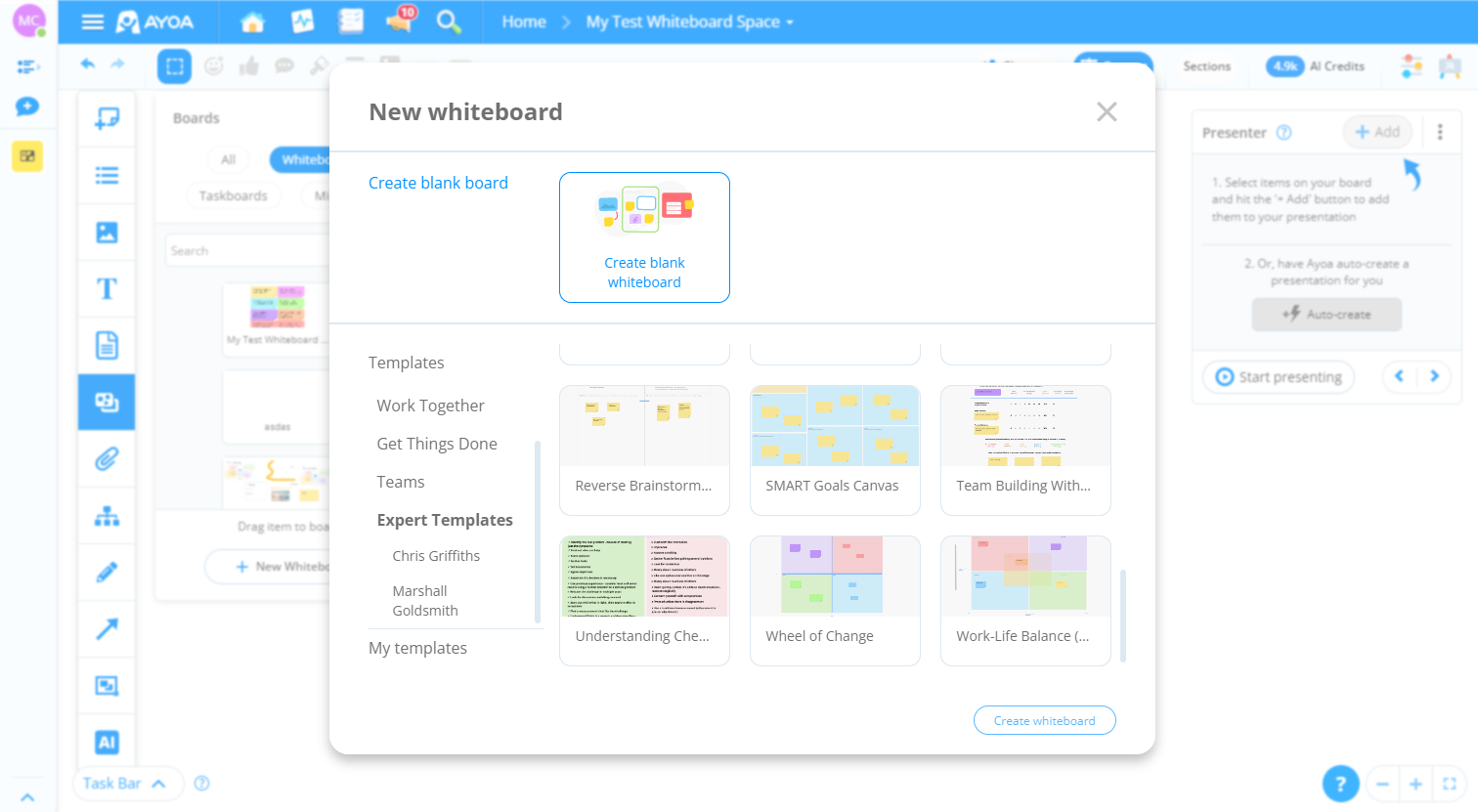This screenshot has width=1478, height=812.
Task: Open the comments speech bubble tool
Action: coord(284,65)
